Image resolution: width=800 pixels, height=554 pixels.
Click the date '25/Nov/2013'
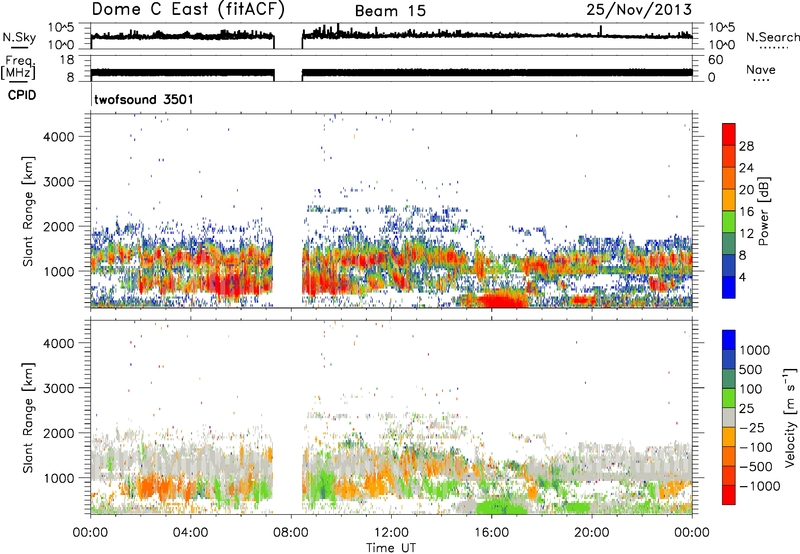(639, 10)
